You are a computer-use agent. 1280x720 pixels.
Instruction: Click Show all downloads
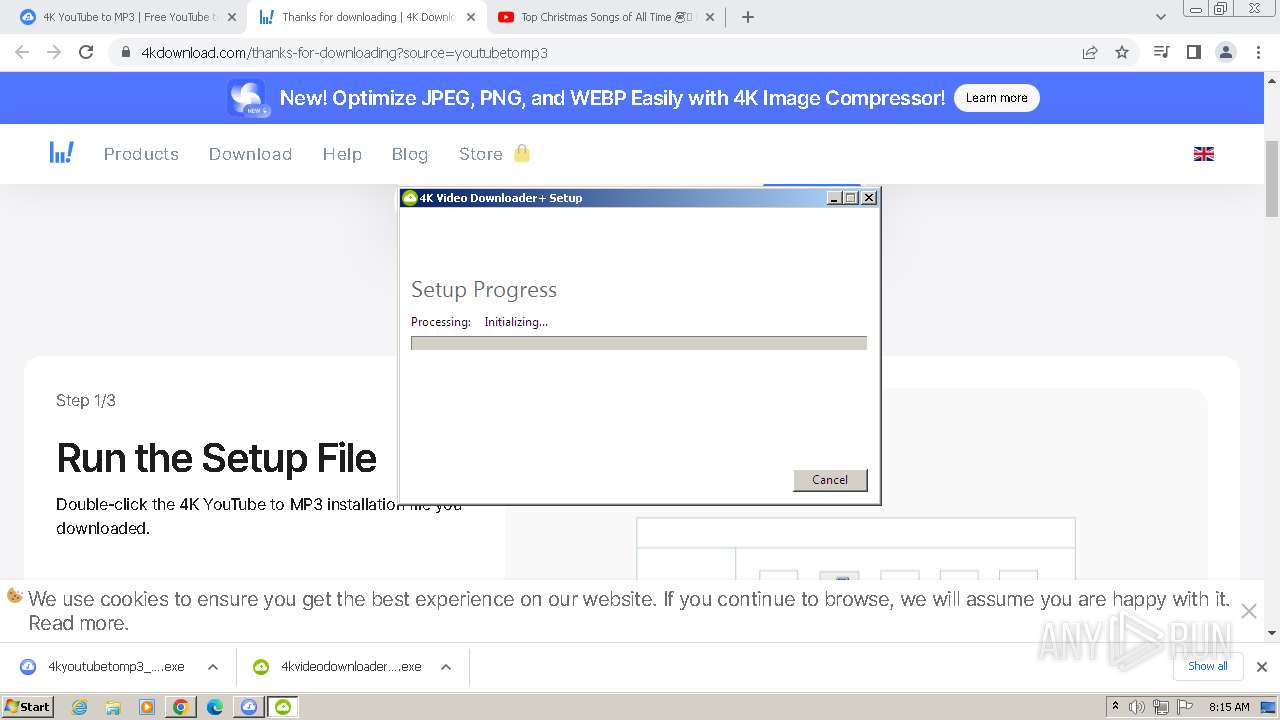pos(1208,666)
